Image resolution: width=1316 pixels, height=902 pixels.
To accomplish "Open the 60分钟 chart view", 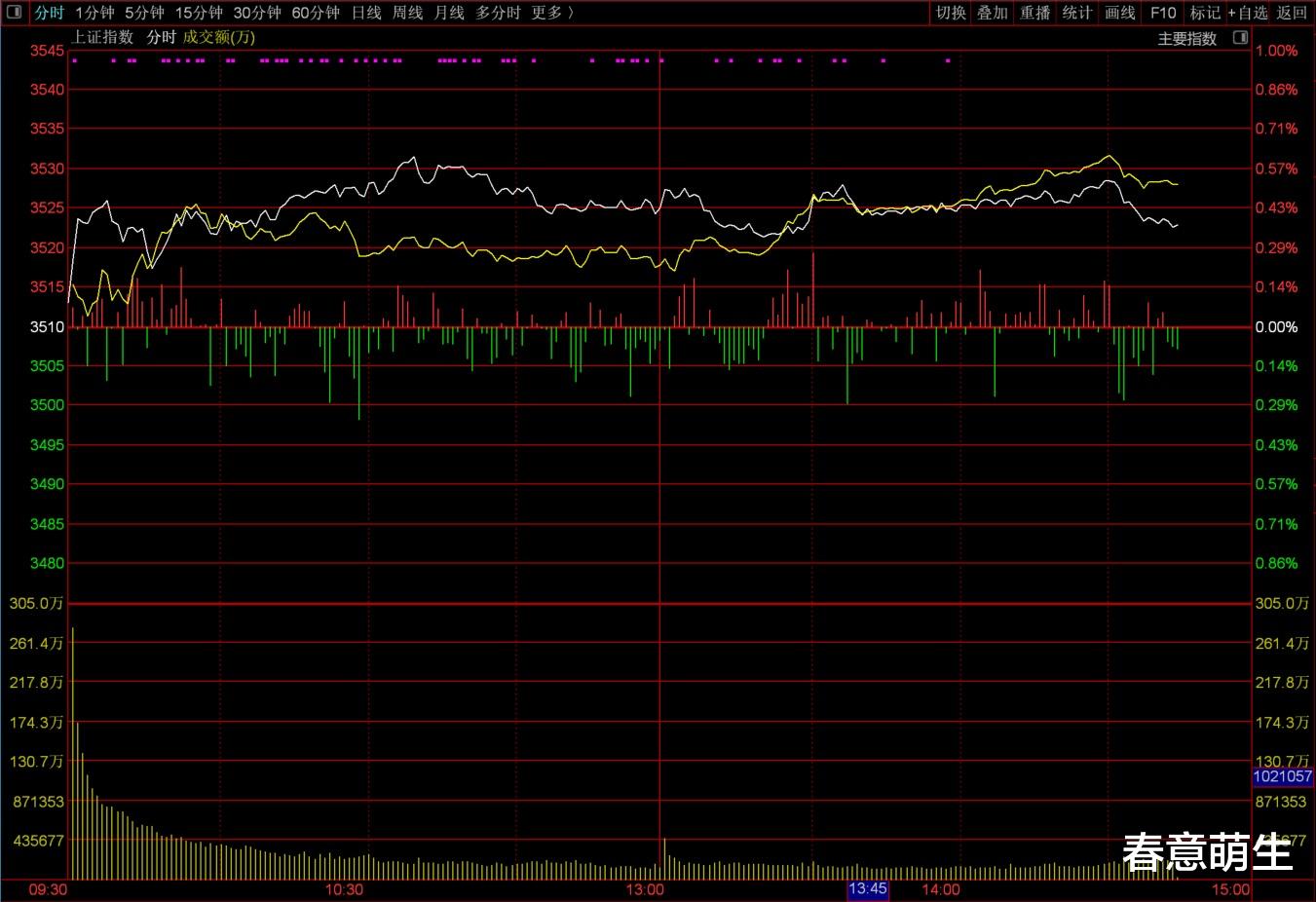I will pyautogui.click(x=316, y=13).
